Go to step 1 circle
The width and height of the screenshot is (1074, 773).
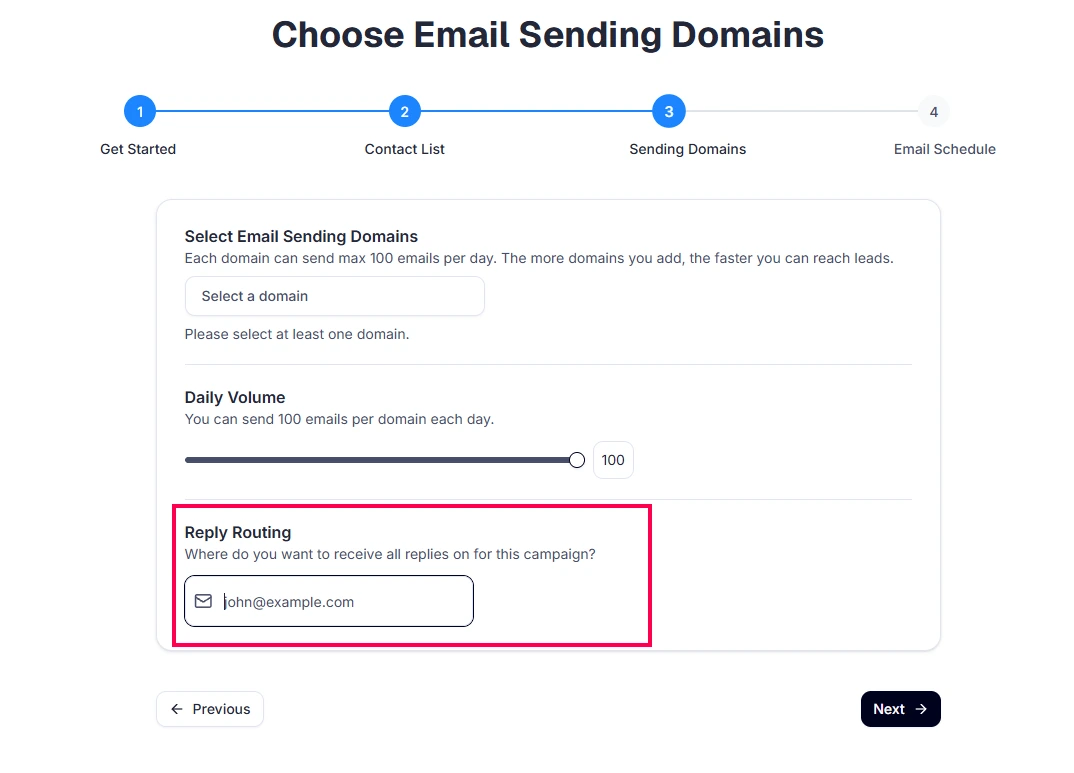[x=140, y=111]
